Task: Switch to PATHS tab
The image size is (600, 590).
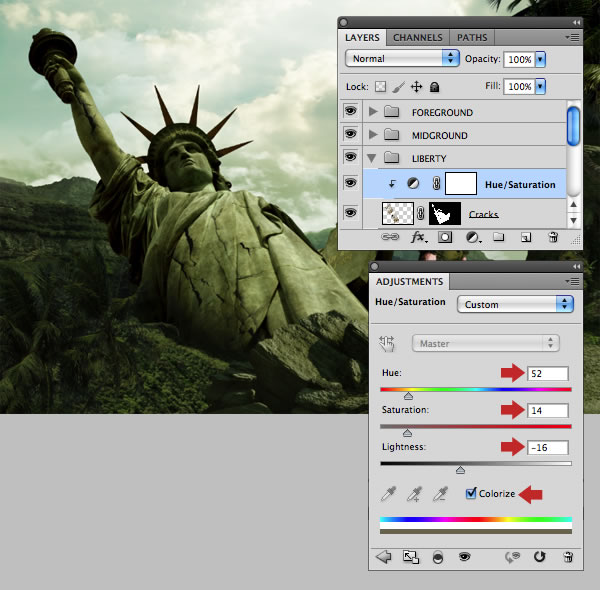Action: tap(472, 37)
